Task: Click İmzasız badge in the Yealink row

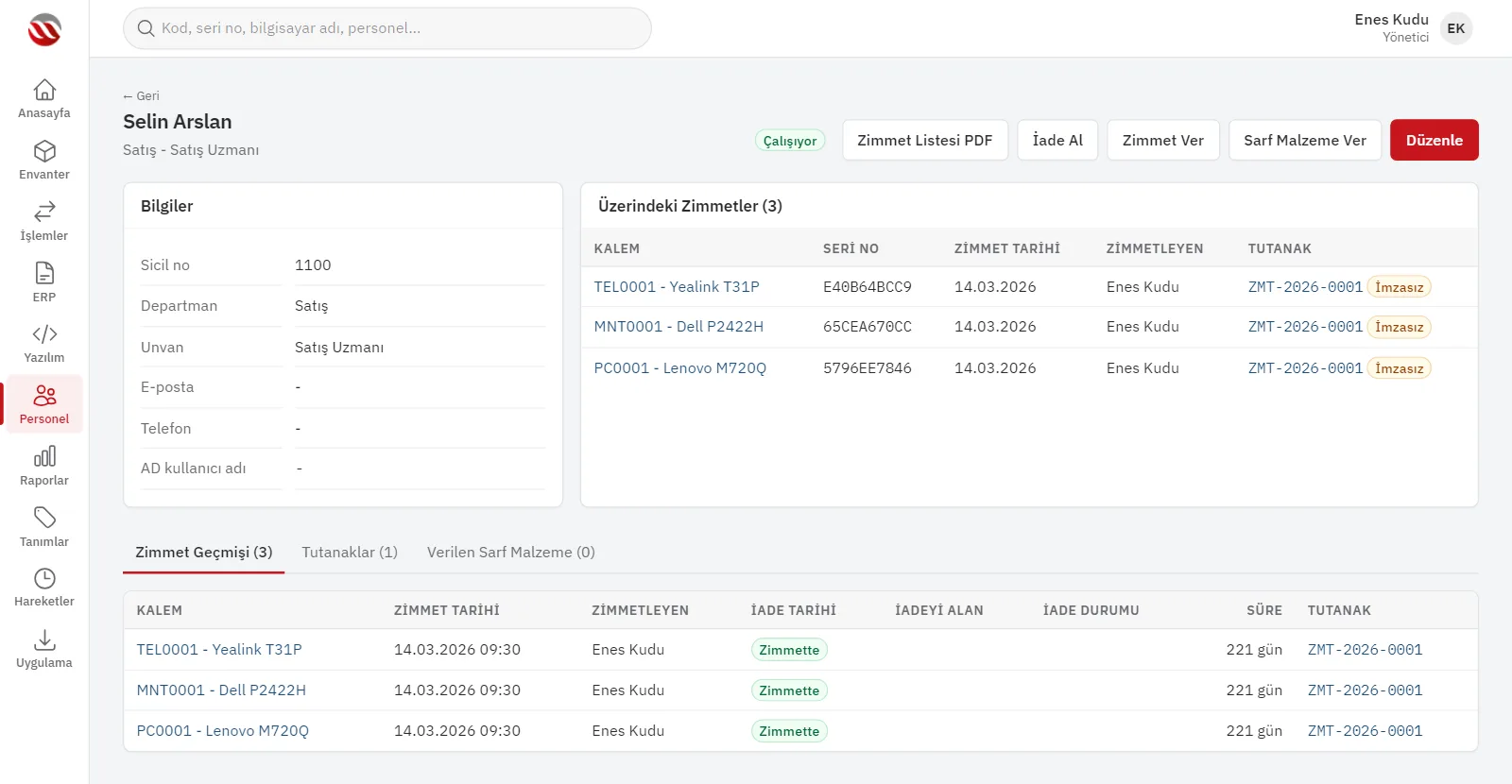Action: tap(1400, 287)
